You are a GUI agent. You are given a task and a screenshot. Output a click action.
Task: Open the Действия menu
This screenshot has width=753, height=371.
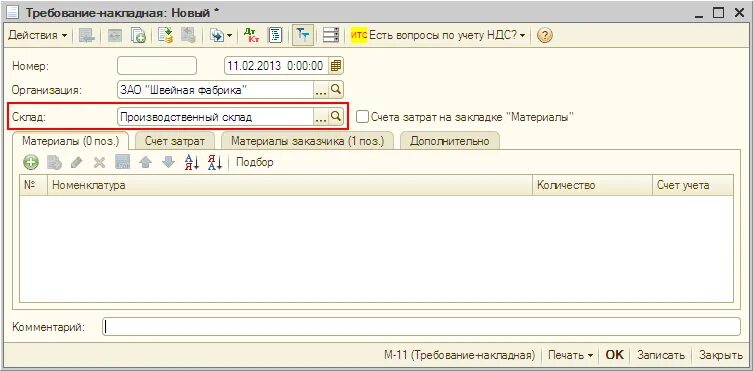tap(38, 35)
